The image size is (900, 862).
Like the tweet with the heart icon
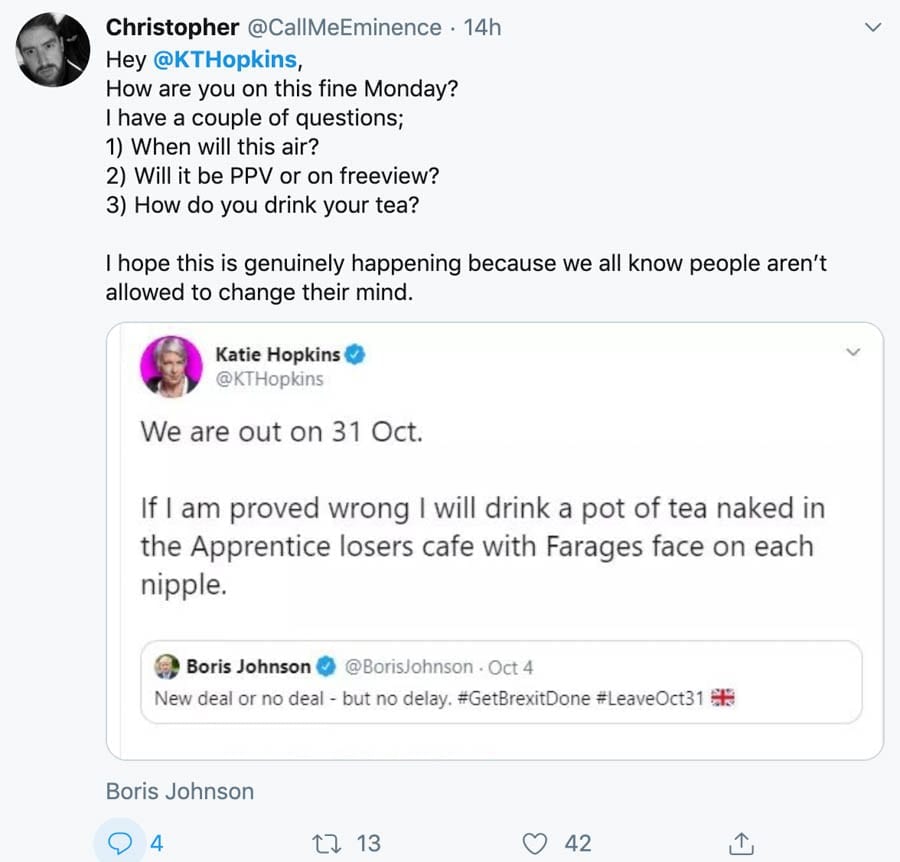click(x=537, y=843)
